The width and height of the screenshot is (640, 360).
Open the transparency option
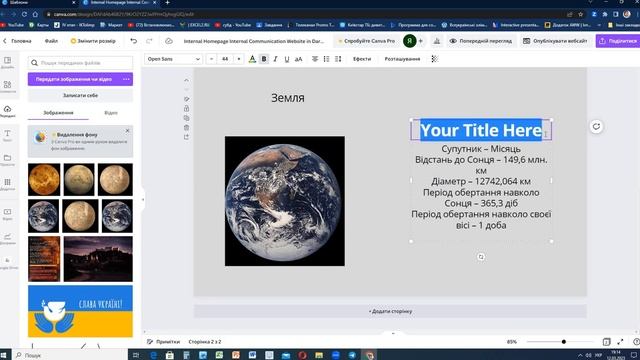435,59
